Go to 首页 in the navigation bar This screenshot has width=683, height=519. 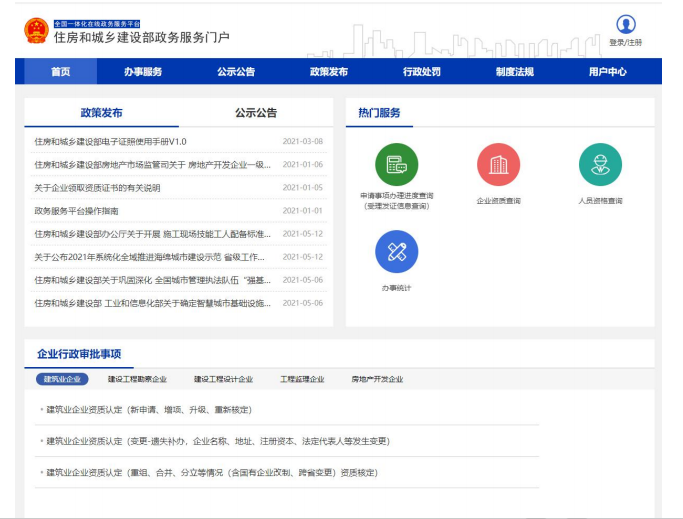pos(61,72)
